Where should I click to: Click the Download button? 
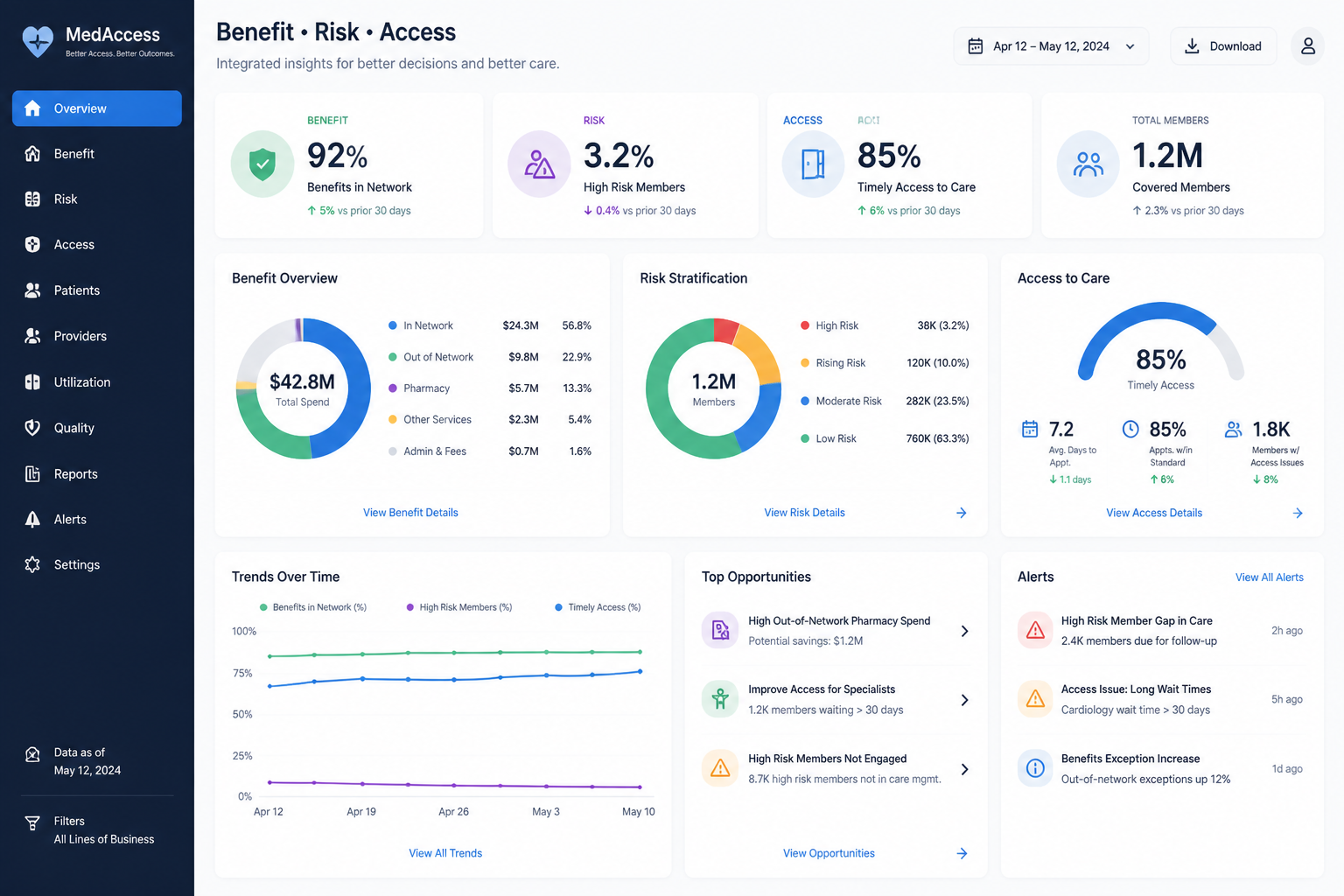point(1223,46)
